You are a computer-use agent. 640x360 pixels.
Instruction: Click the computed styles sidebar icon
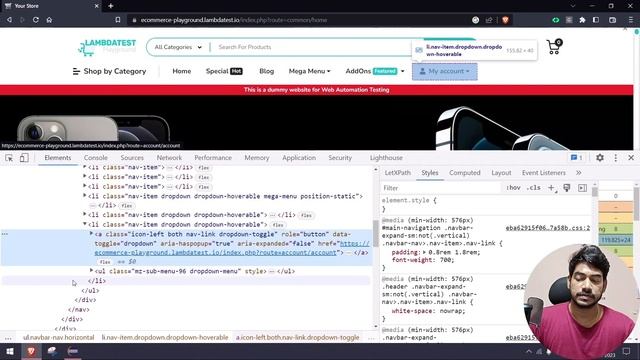582,188
